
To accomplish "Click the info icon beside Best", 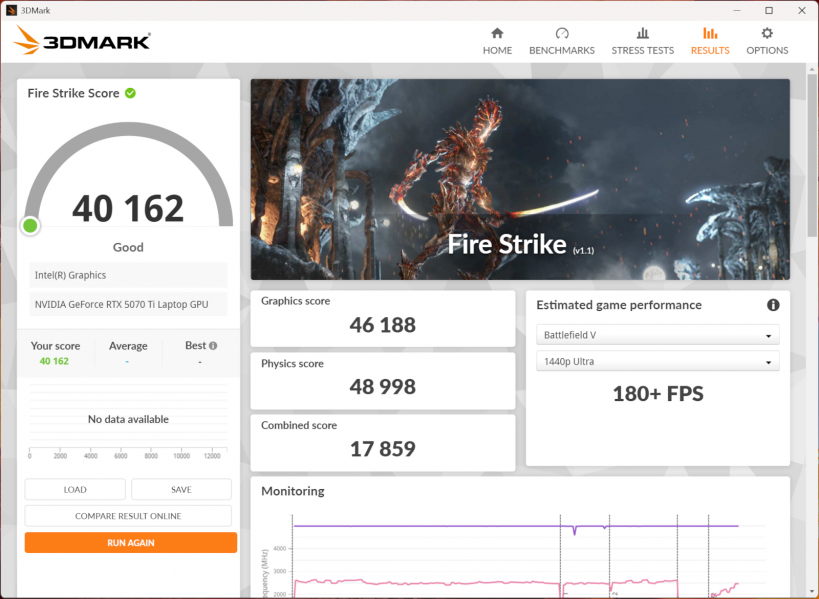I will tap(212, 346).
